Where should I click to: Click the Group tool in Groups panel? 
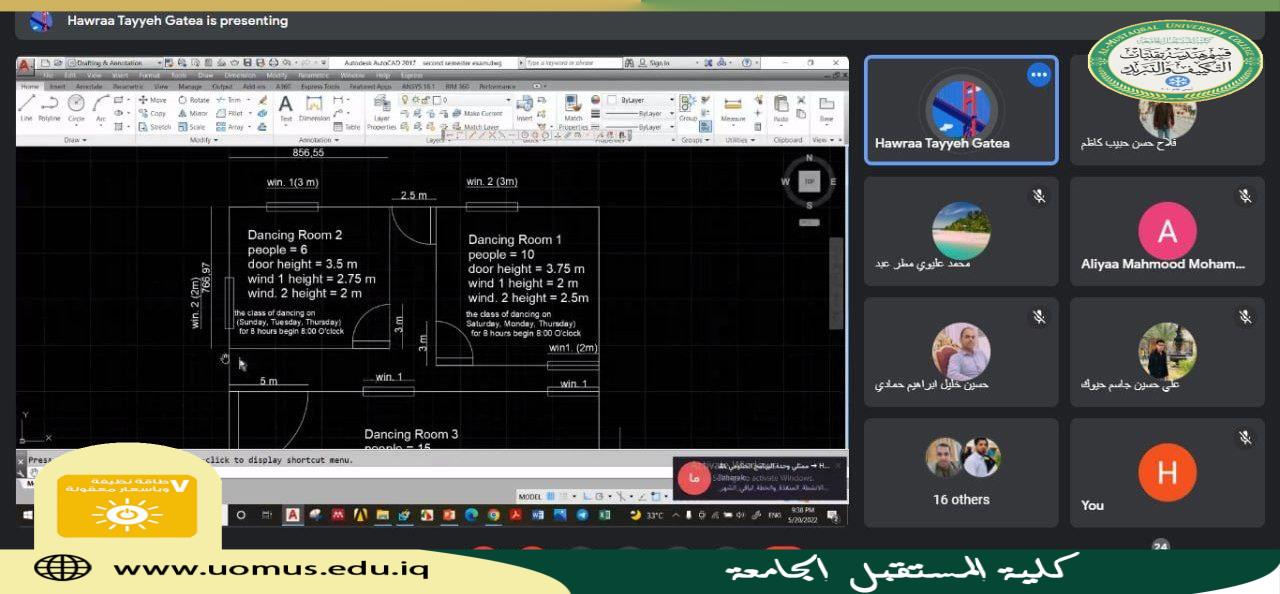(x=689, y=102)
